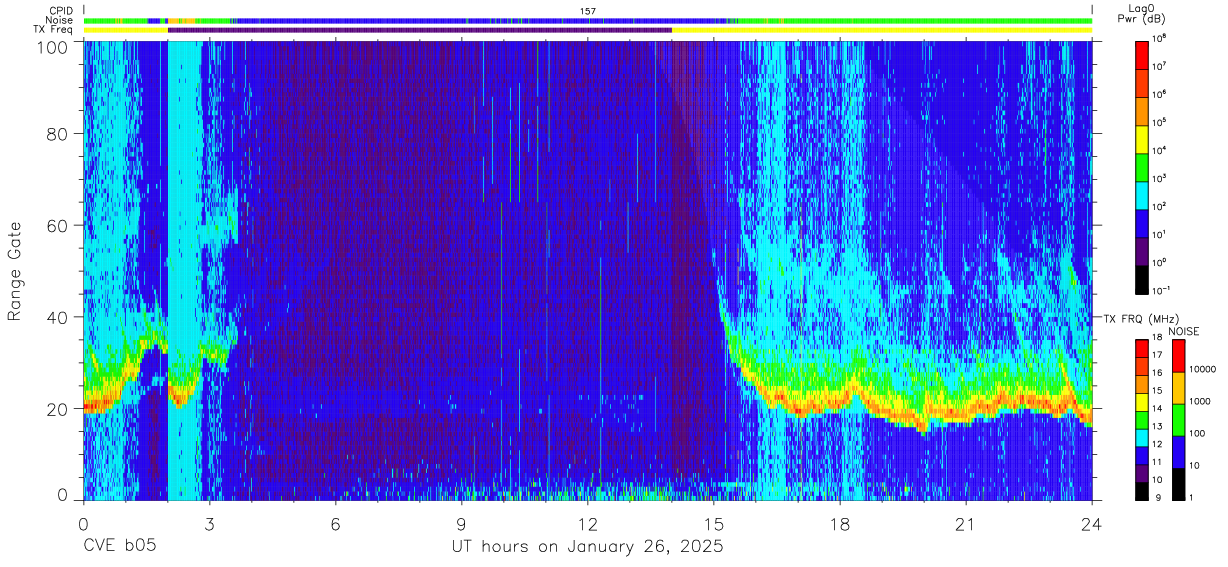Click the 80 tick label on the range gate axis

point(59,134)
